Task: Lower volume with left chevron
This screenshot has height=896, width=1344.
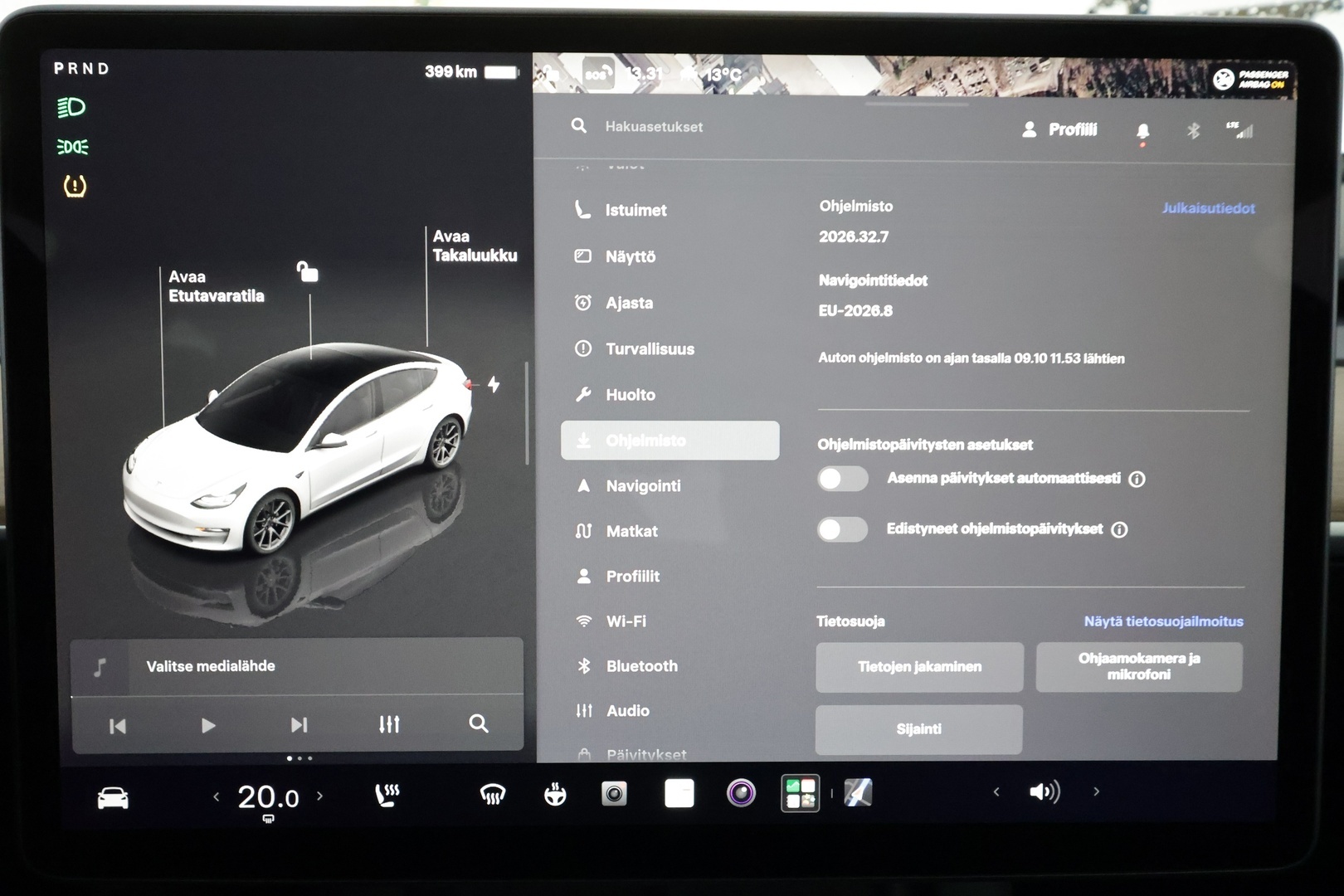Action: 996,792
